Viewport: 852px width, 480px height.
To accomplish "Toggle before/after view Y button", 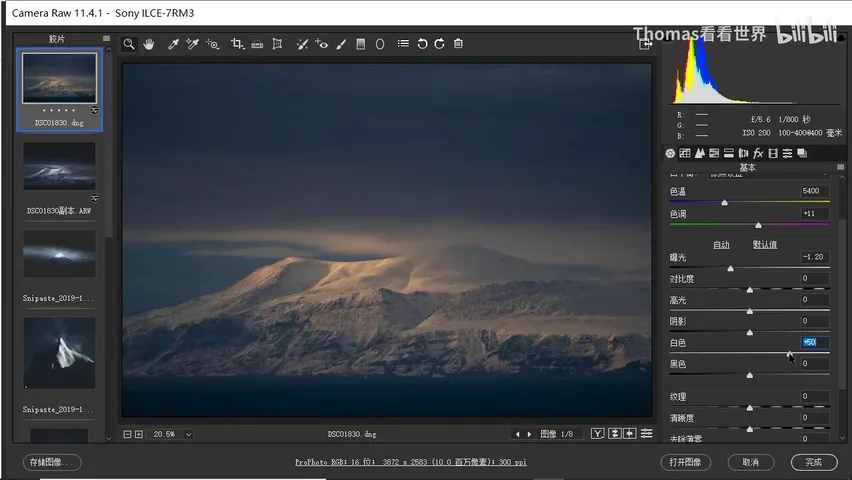I will [x=597, y=433].
